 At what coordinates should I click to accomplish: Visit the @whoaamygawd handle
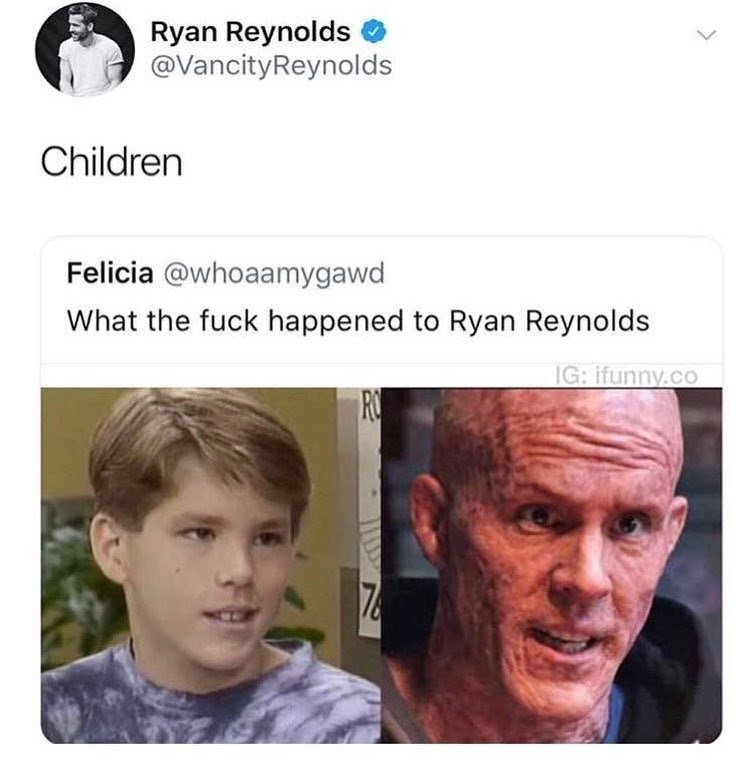274,274
